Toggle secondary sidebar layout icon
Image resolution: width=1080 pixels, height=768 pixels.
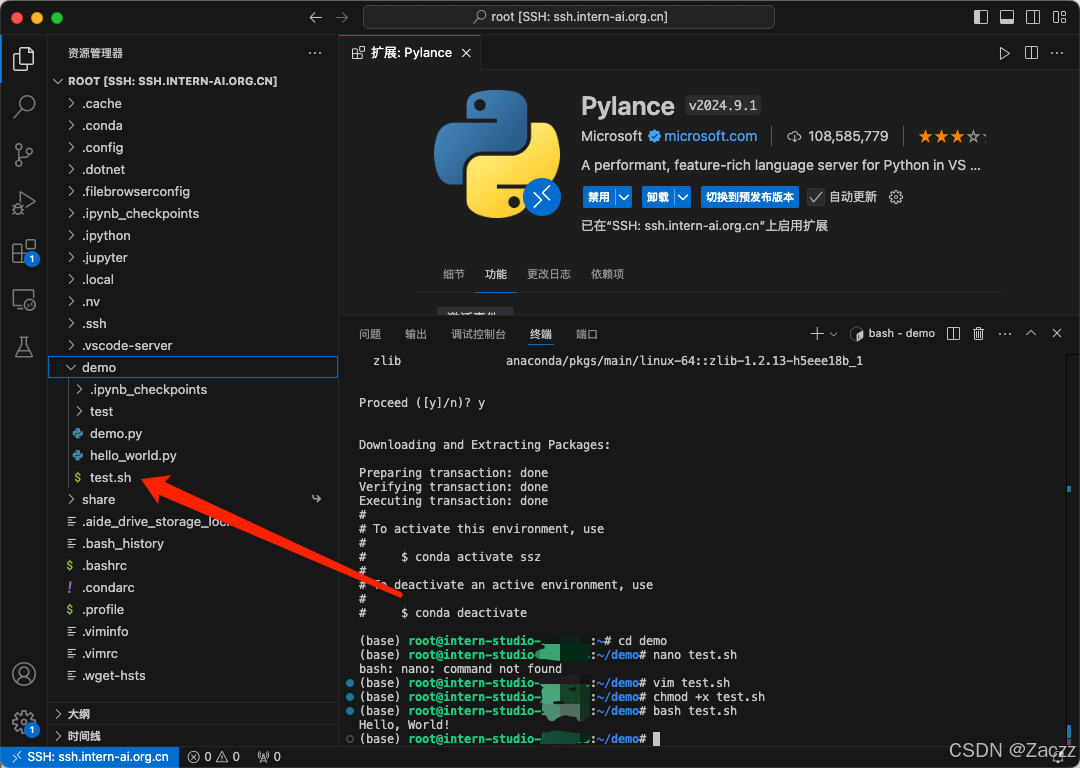pos(1033,17)
